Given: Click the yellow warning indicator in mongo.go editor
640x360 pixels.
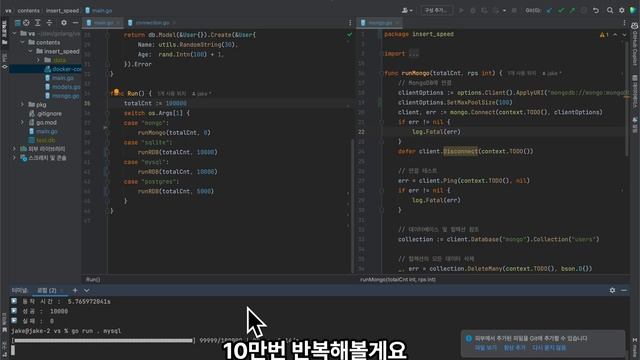Looking at the screenshot, I should click(x=604, y=35).
